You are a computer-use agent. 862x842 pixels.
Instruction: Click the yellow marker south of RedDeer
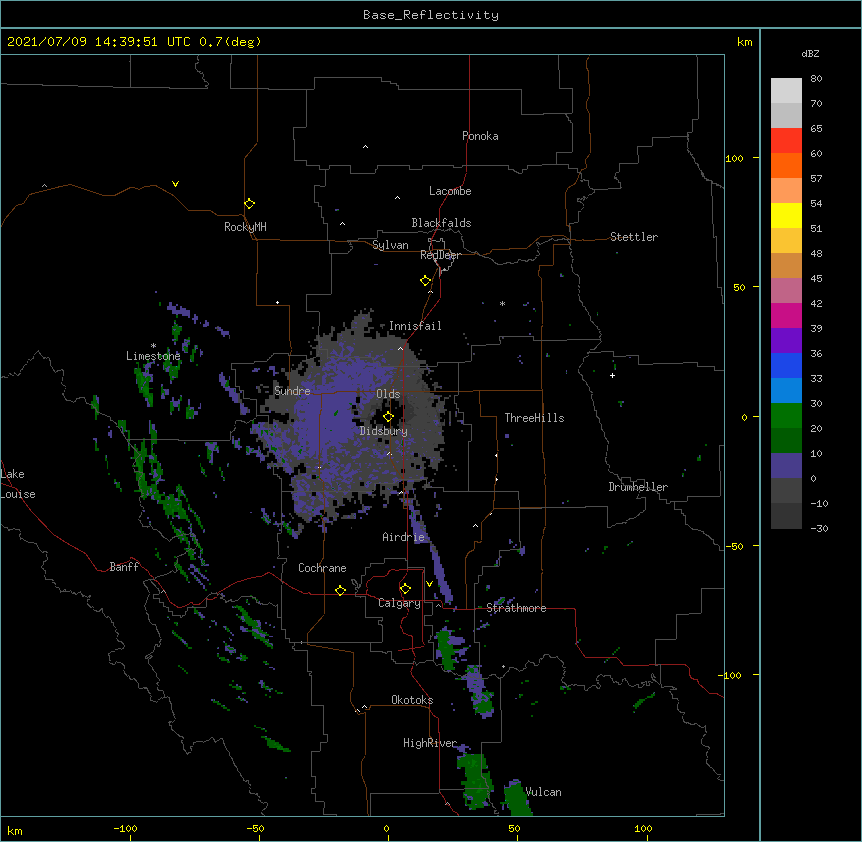tap(425, 281)
